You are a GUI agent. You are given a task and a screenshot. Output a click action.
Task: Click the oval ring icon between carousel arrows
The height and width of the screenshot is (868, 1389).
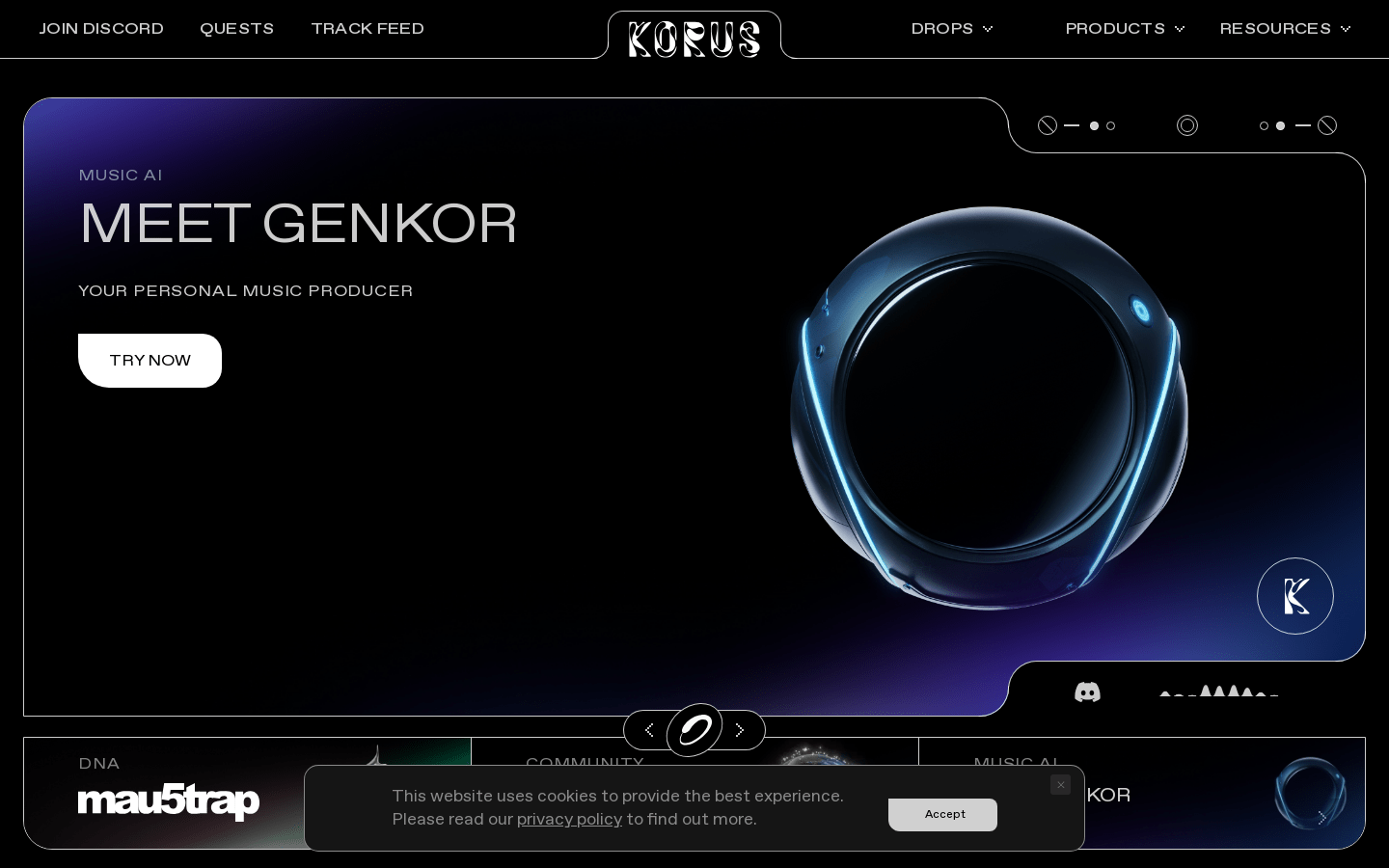click(x=694, y=730)
